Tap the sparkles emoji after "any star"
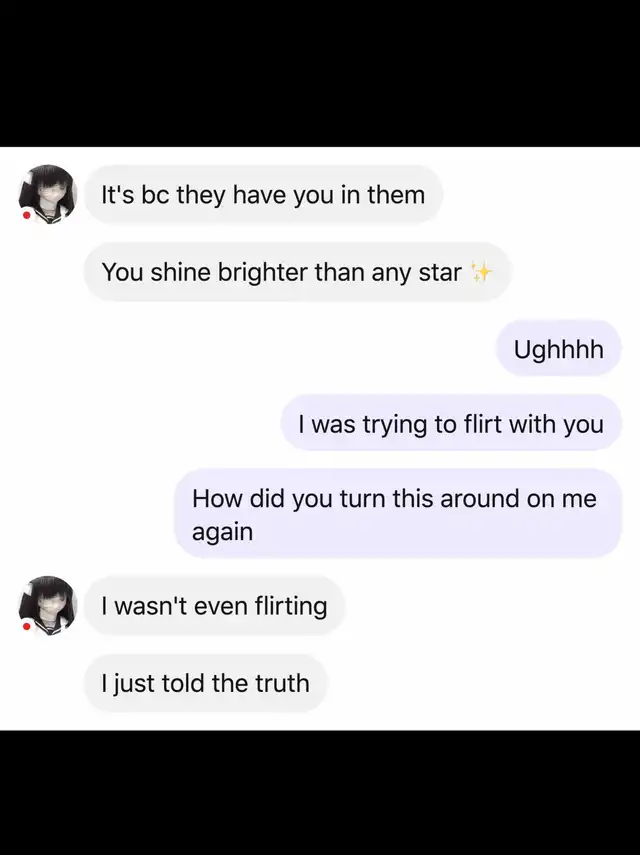640x855 pixels. (481, 272)
